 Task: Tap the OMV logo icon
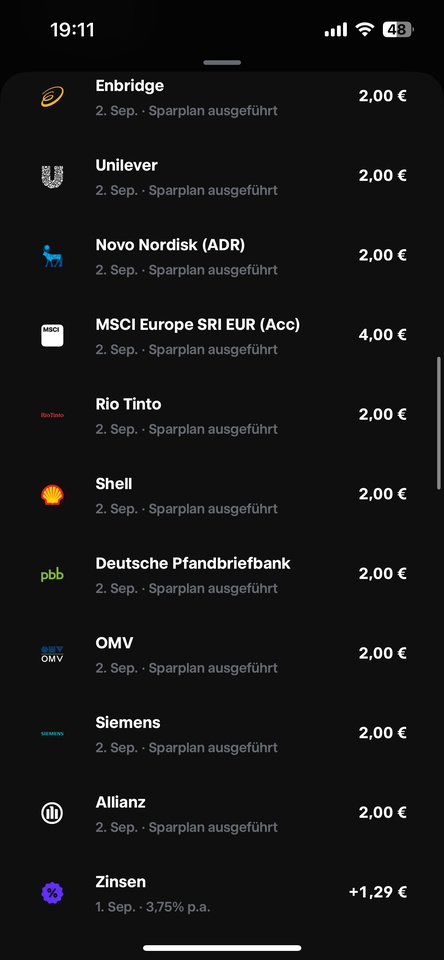[52, 654]
